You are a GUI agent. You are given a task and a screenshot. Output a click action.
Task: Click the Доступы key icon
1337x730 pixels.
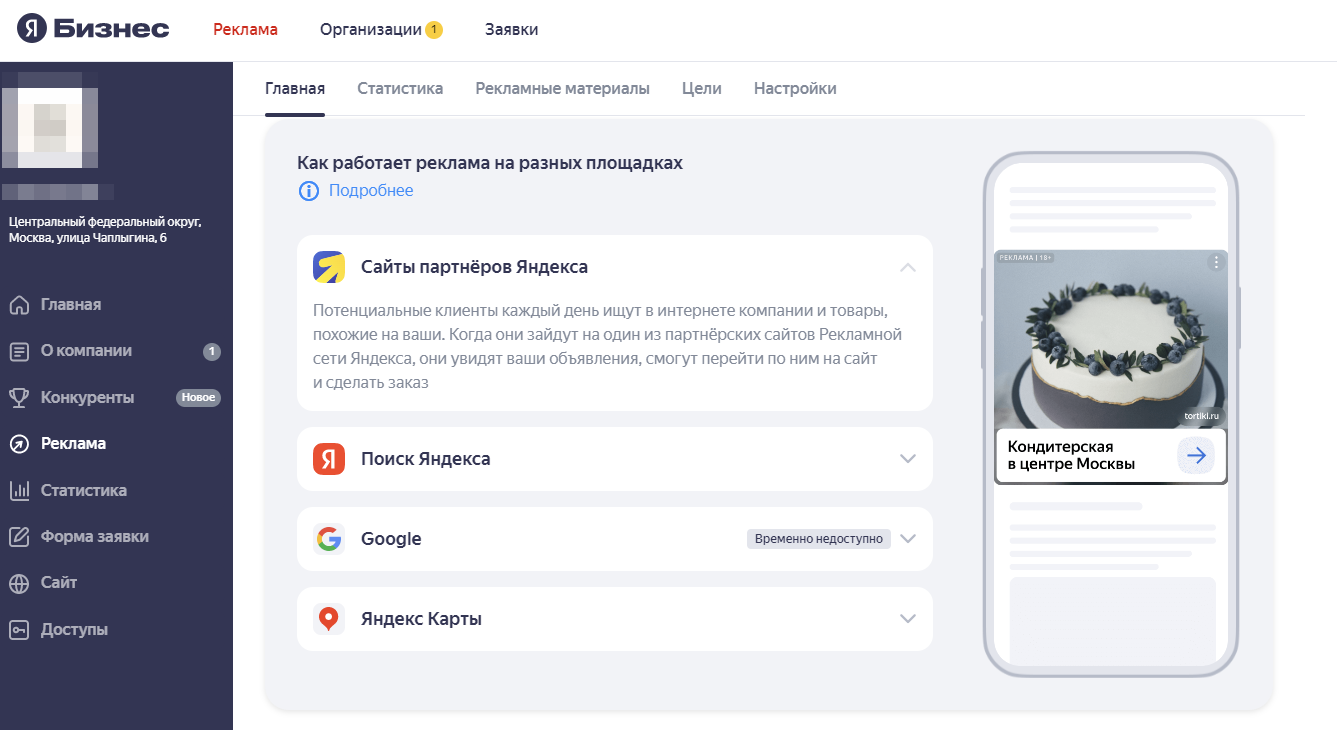(19, 630)
